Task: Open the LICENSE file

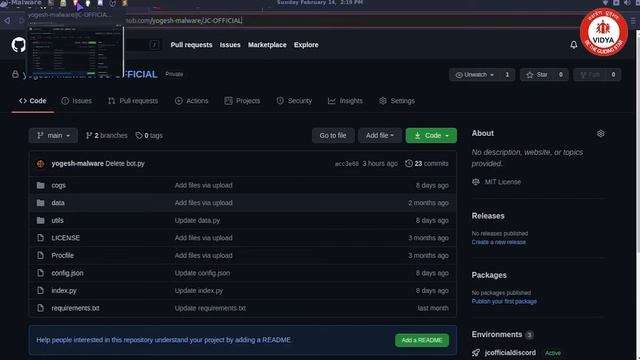Action: tap(66, 238)
